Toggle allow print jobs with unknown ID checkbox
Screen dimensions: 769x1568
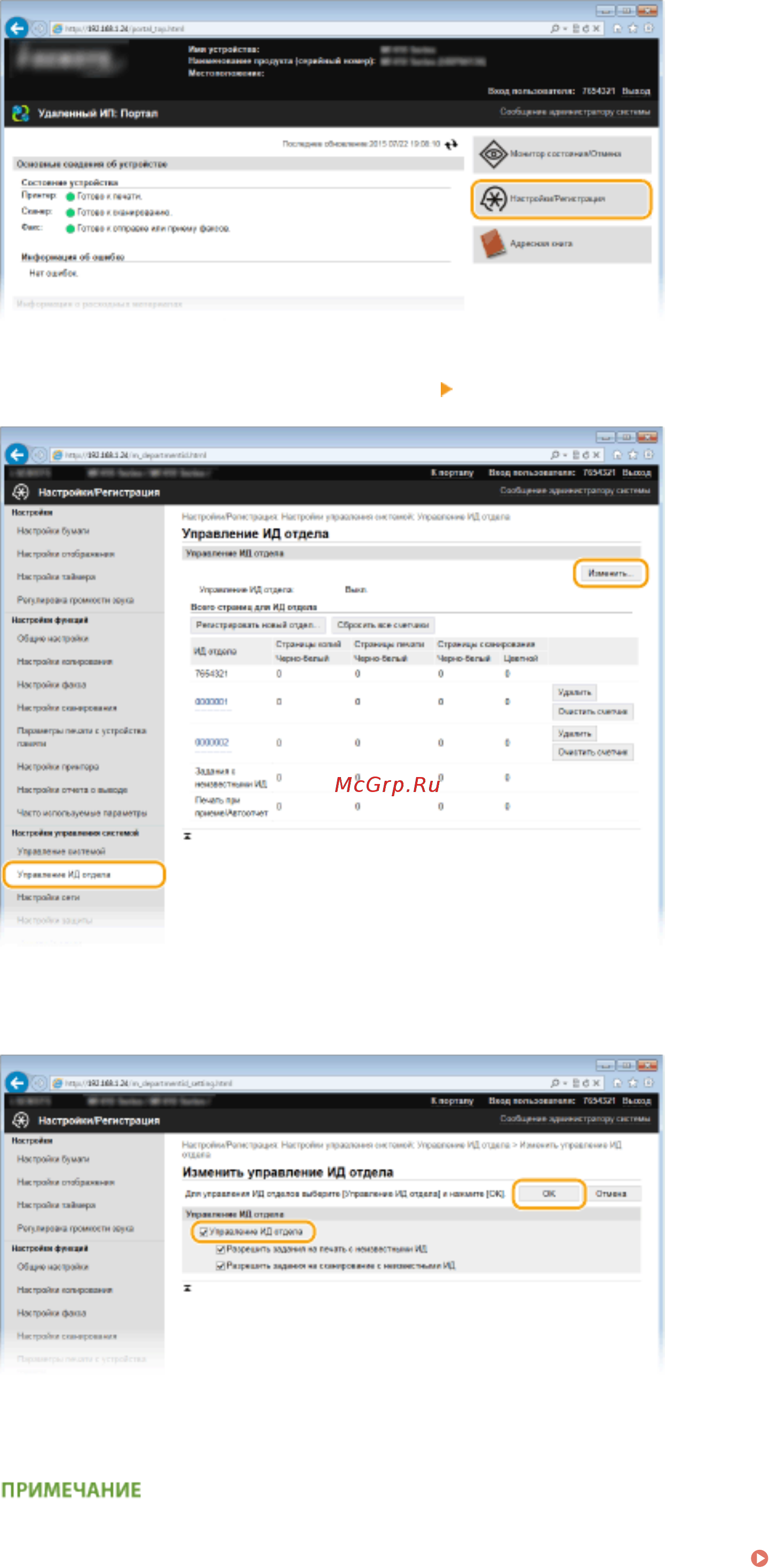(220, 1249)
